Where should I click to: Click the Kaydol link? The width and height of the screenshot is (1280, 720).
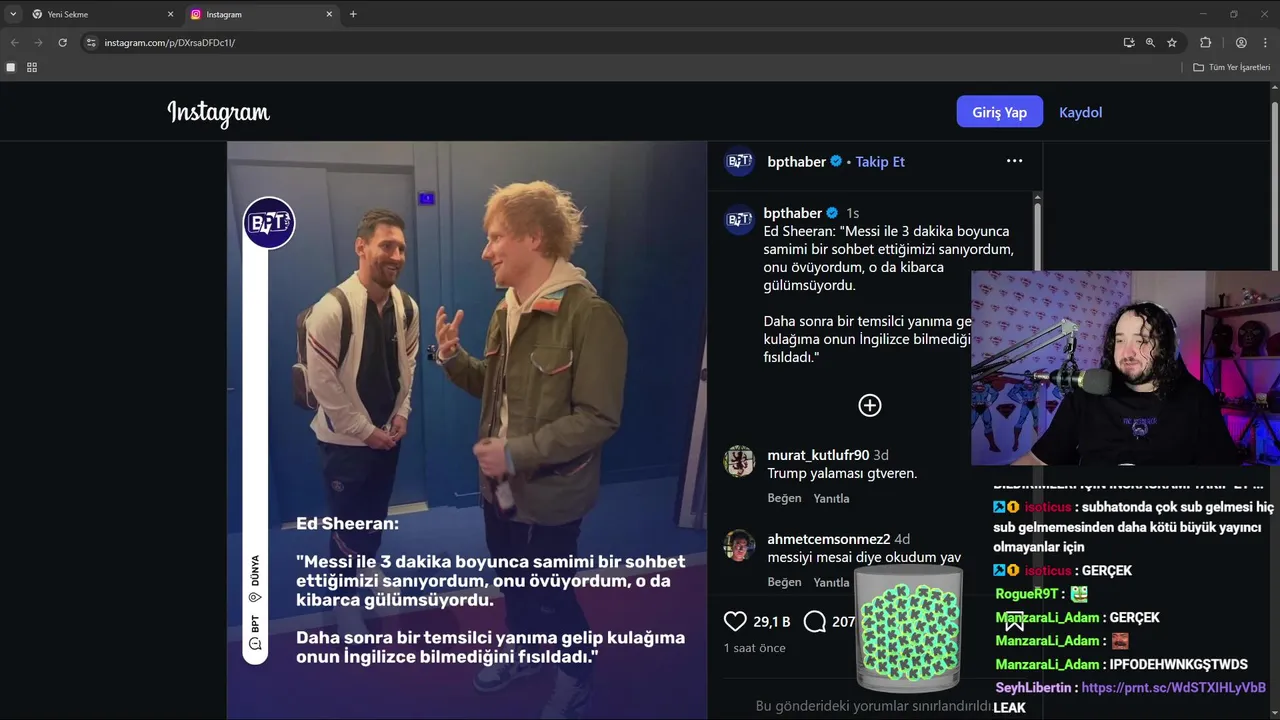point(1080,112)
